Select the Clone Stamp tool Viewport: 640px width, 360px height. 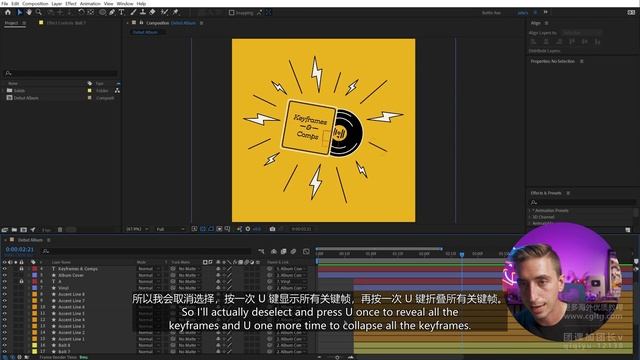142,13
